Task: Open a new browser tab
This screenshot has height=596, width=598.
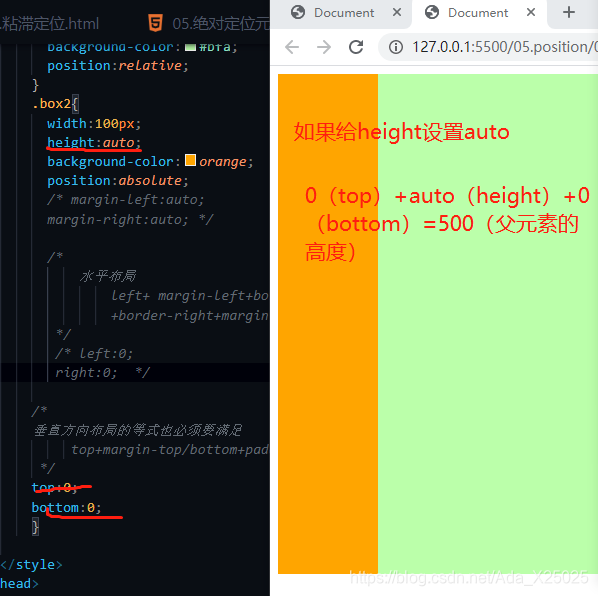Action: pyautogui.click(x=569, y=12)
